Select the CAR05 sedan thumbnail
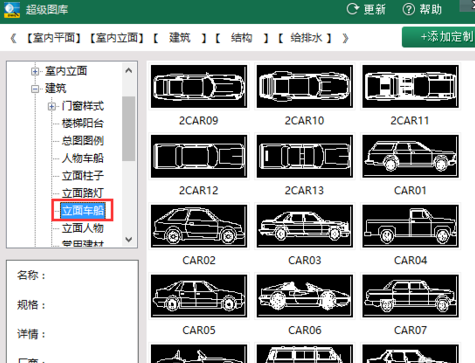 199,296
